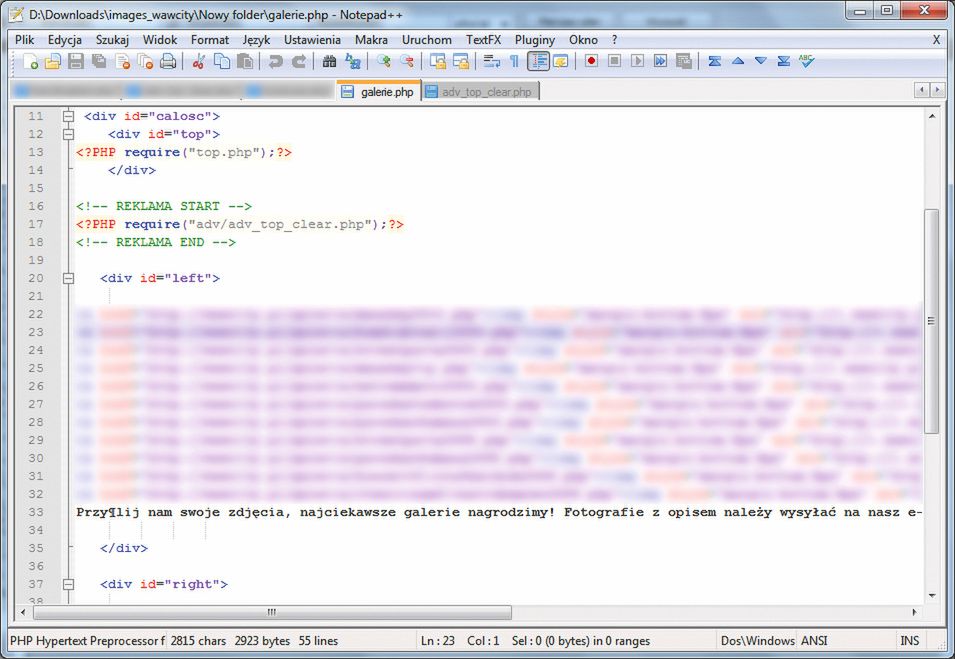The height and width of the screenshot is (659, 955).
Task: Click the Zoom in toolbar icon
Action: (384, 62)
